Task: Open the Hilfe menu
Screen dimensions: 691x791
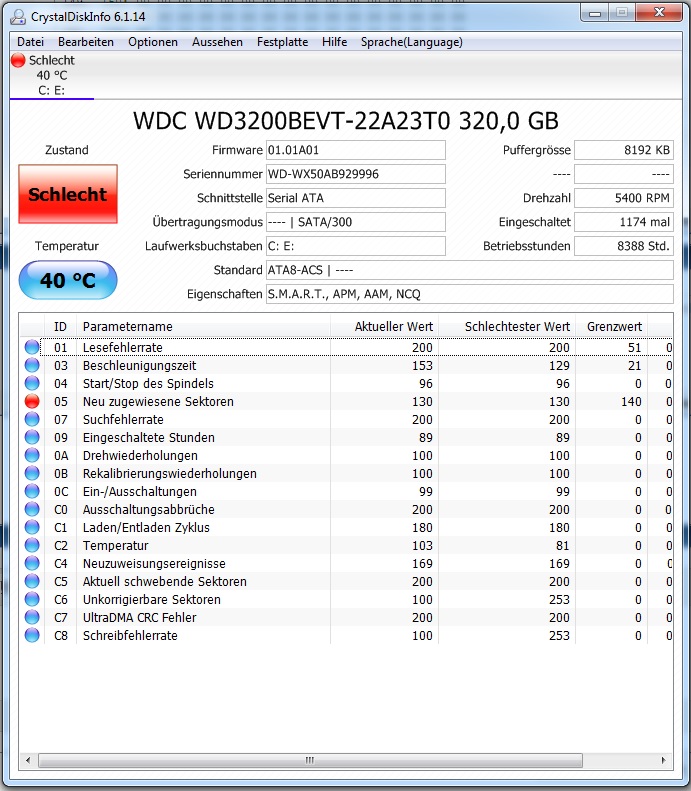Action: (334, 42)
